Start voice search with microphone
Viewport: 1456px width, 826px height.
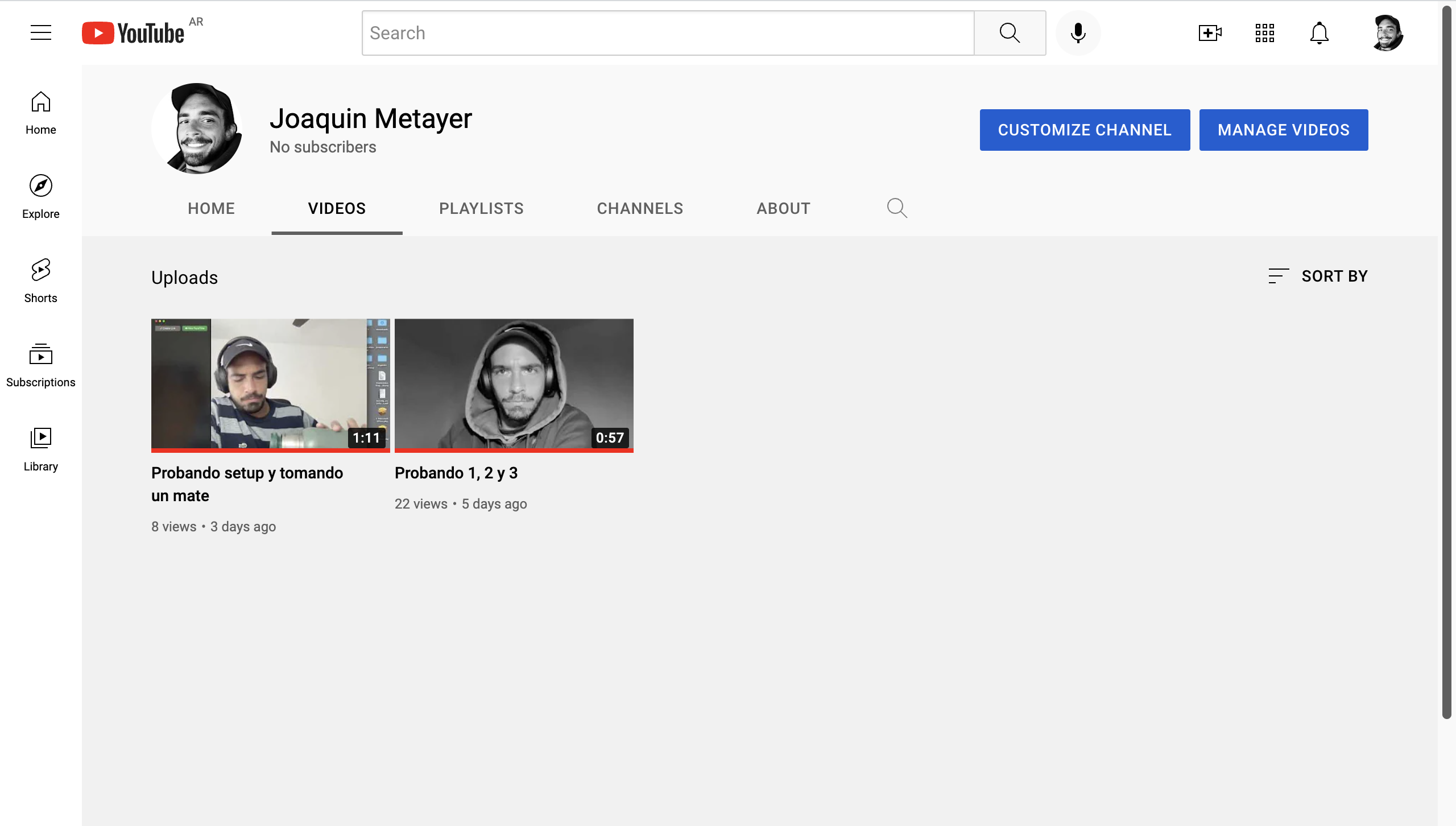(1078, 33)
